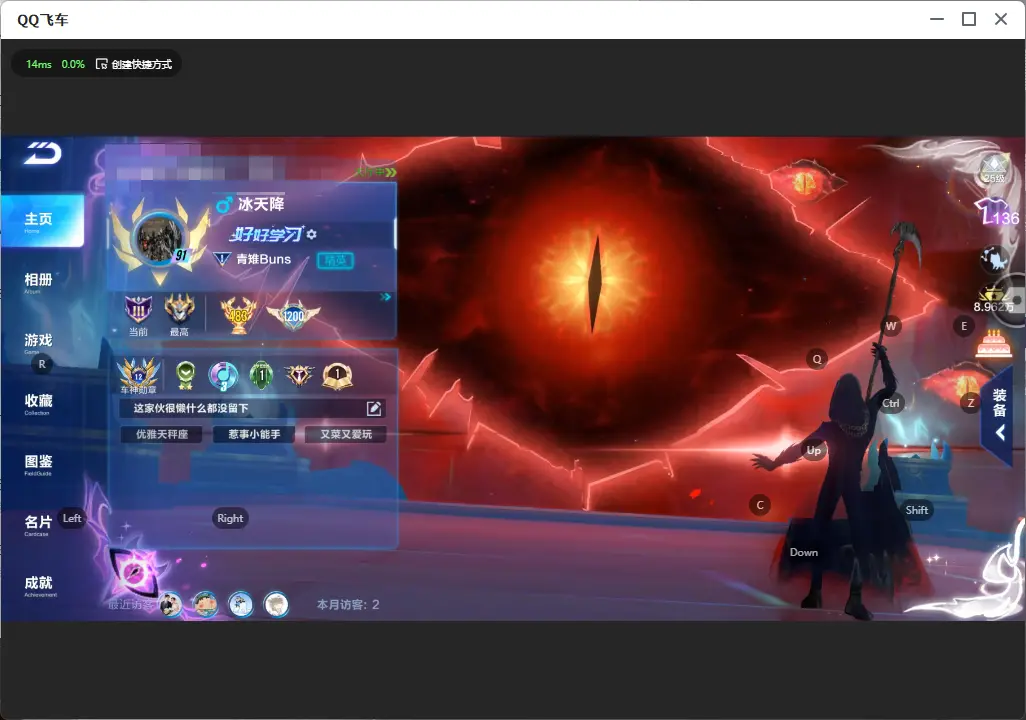Open the 青雉Buns club name
Screen dimensions: 1026x720
click(x=264, y=259)
